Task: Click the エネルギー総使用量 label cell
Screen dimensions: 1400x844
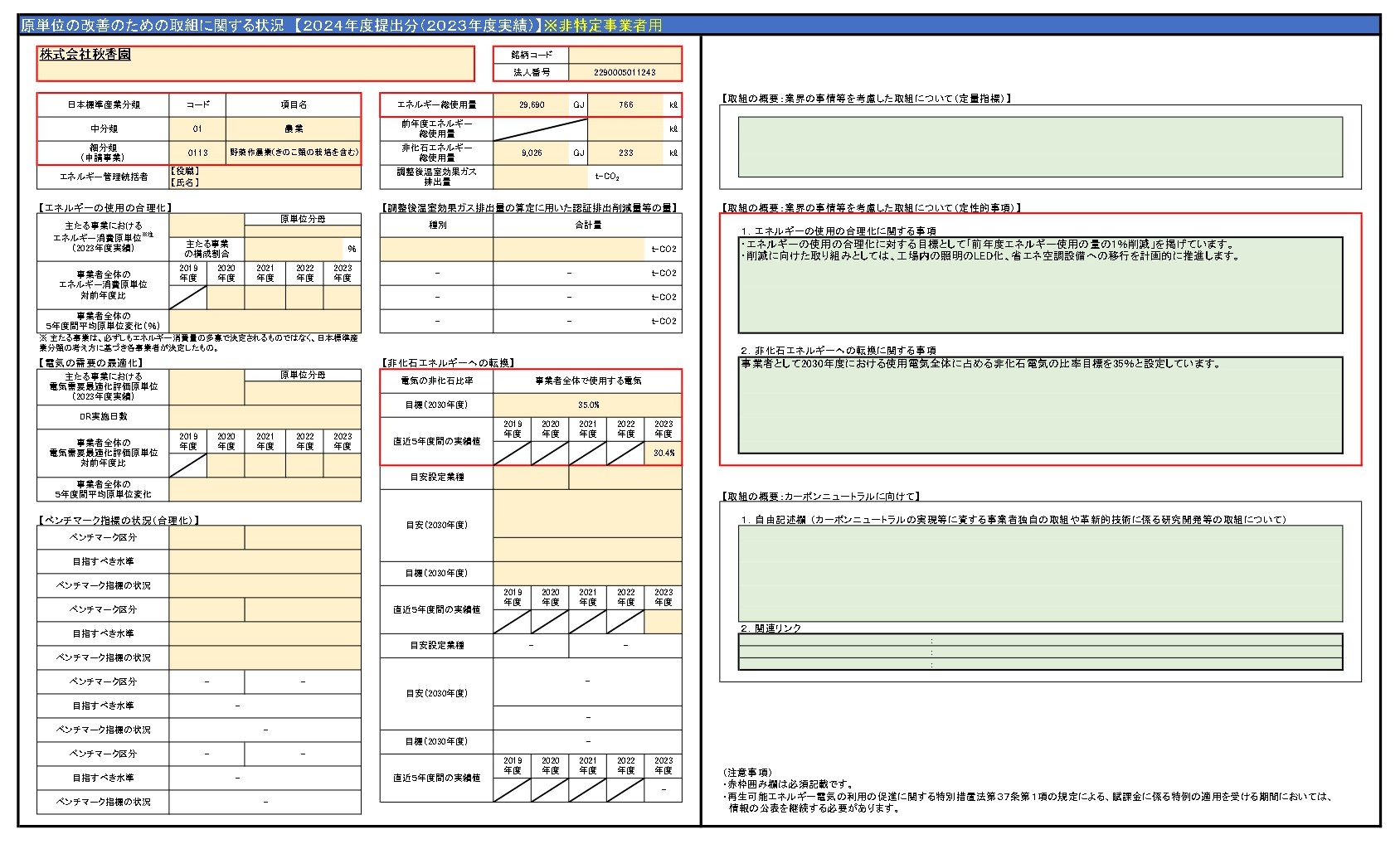Action: [436, 105]
